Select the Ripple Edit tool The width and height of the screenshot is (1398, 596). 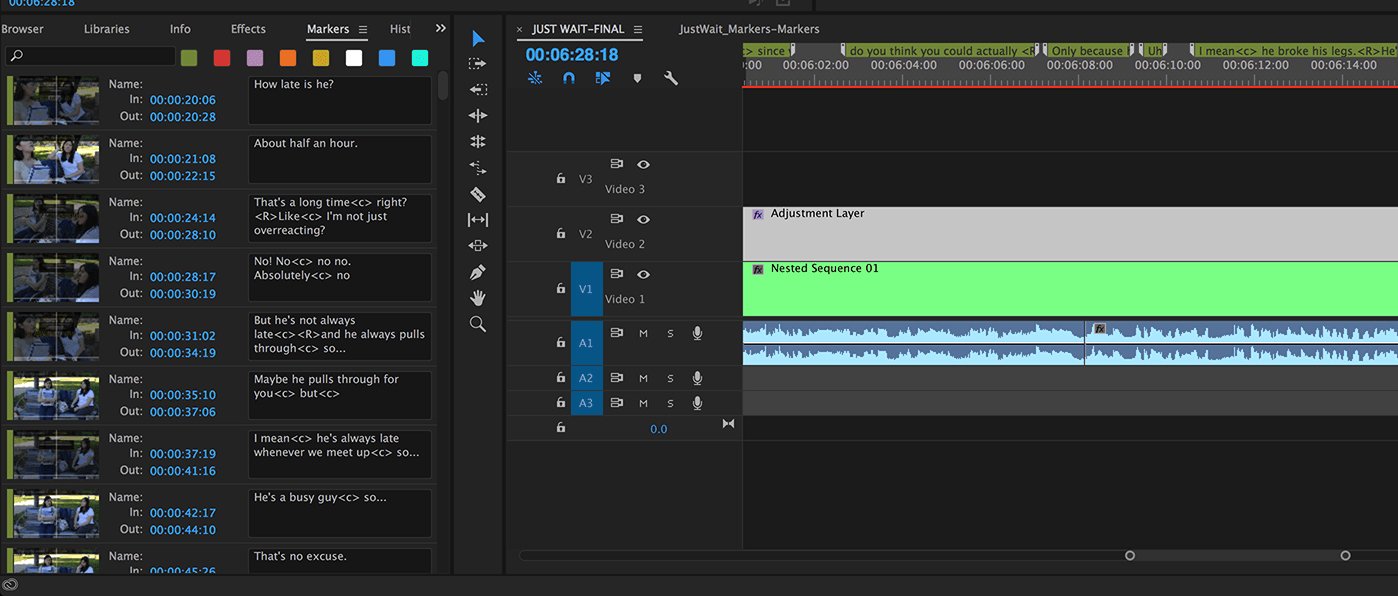tap(478, 116)
